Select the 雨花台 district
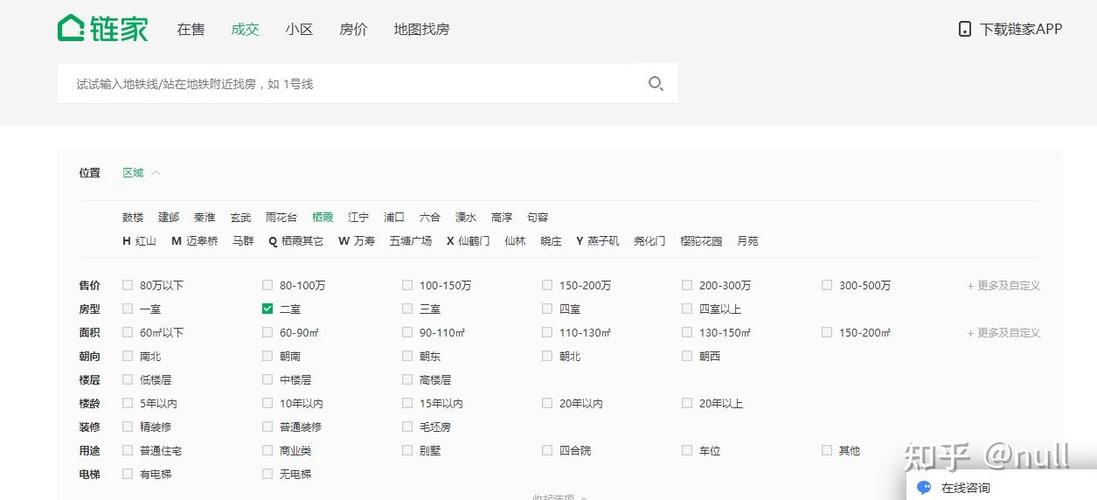The height and width of the screenshot is (500, 1097). [281, 217]
